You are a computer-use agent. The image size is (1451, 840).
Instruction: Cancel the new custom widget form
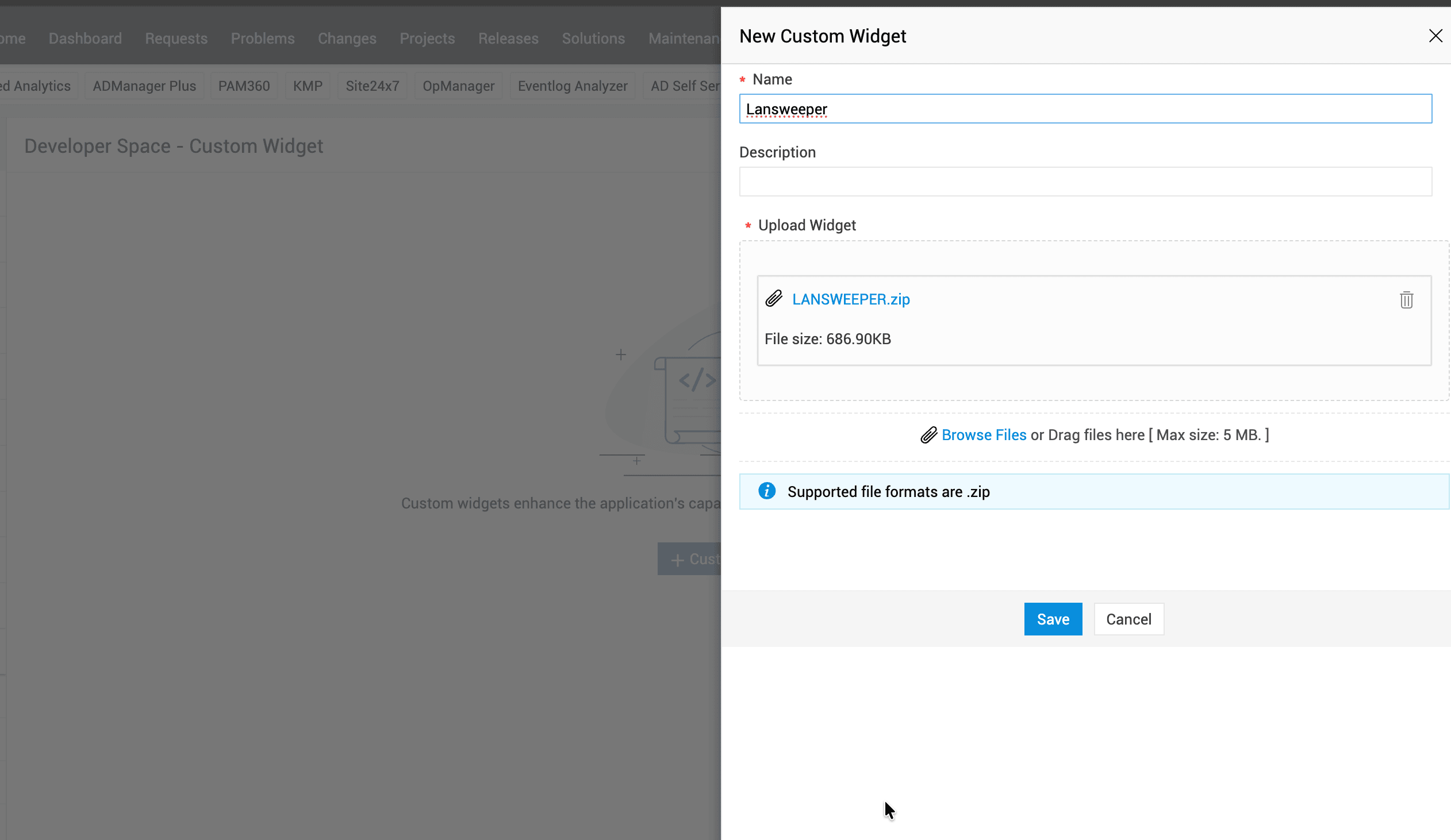click(1128, 619)
